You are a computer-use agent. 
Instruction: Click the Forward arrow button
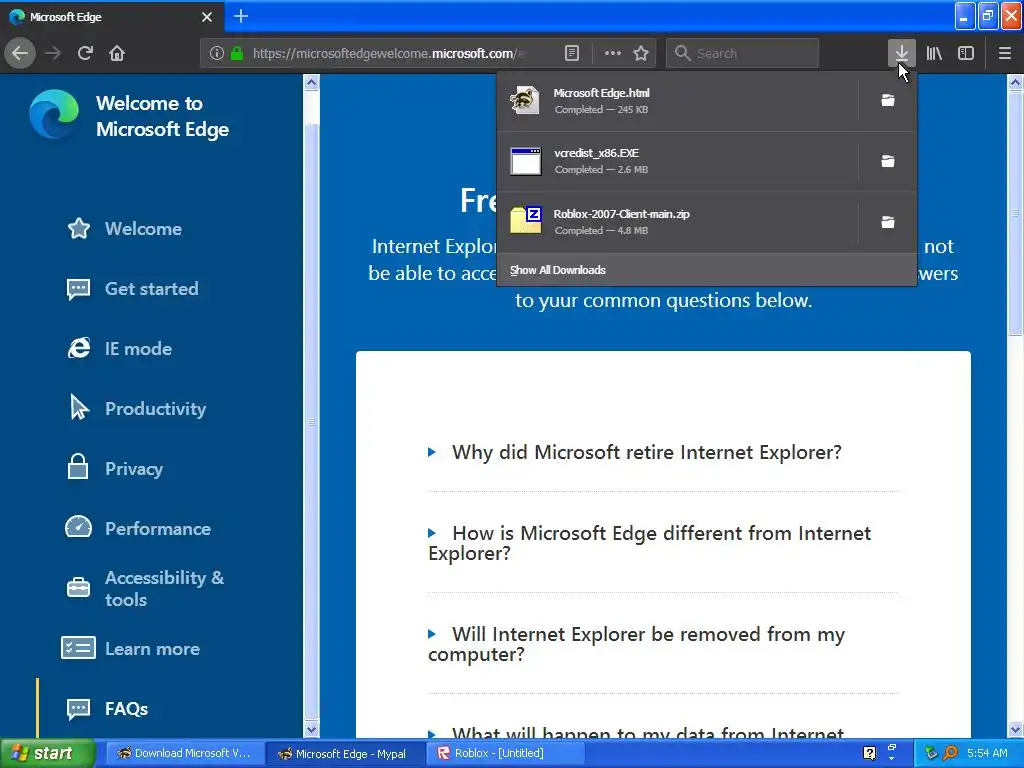(54, 53)
